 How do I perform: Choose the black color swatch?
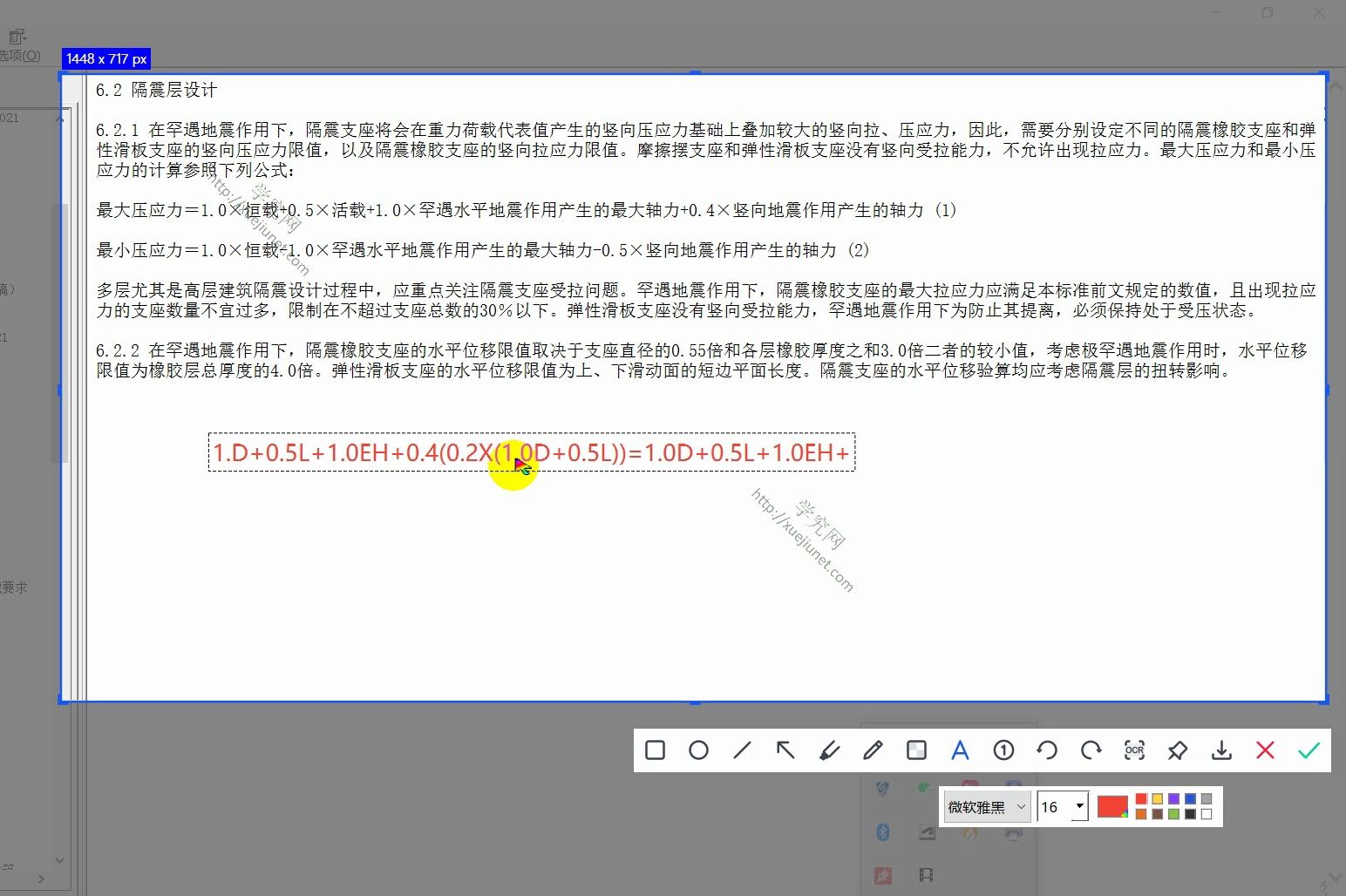click(1190, 814)
